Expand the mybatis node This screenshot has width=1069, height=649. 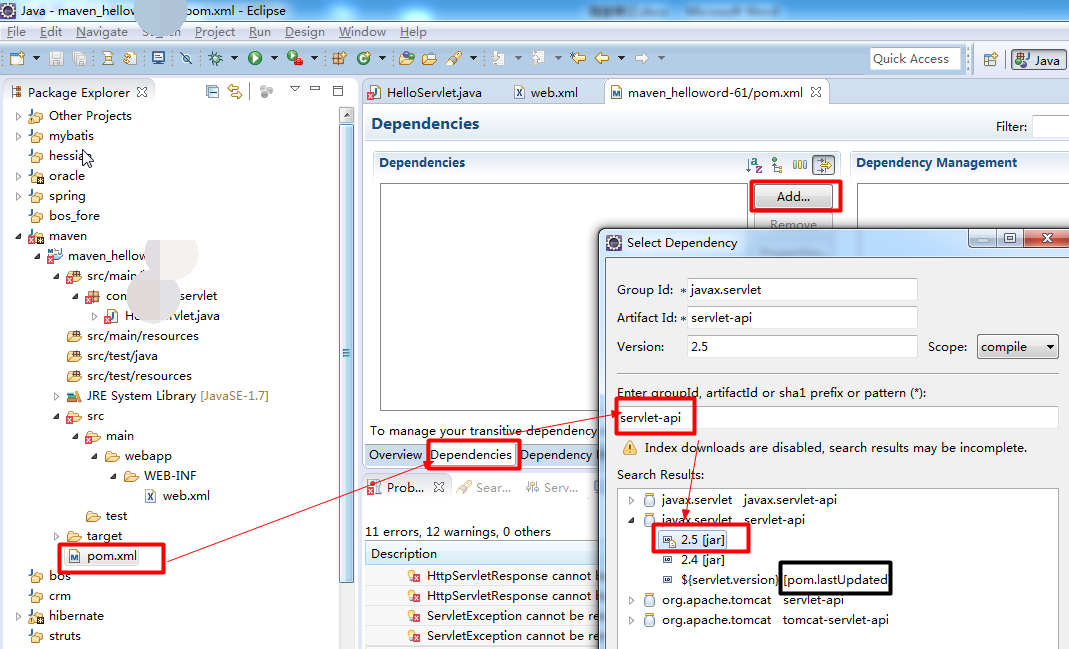(x=18, y=136)
